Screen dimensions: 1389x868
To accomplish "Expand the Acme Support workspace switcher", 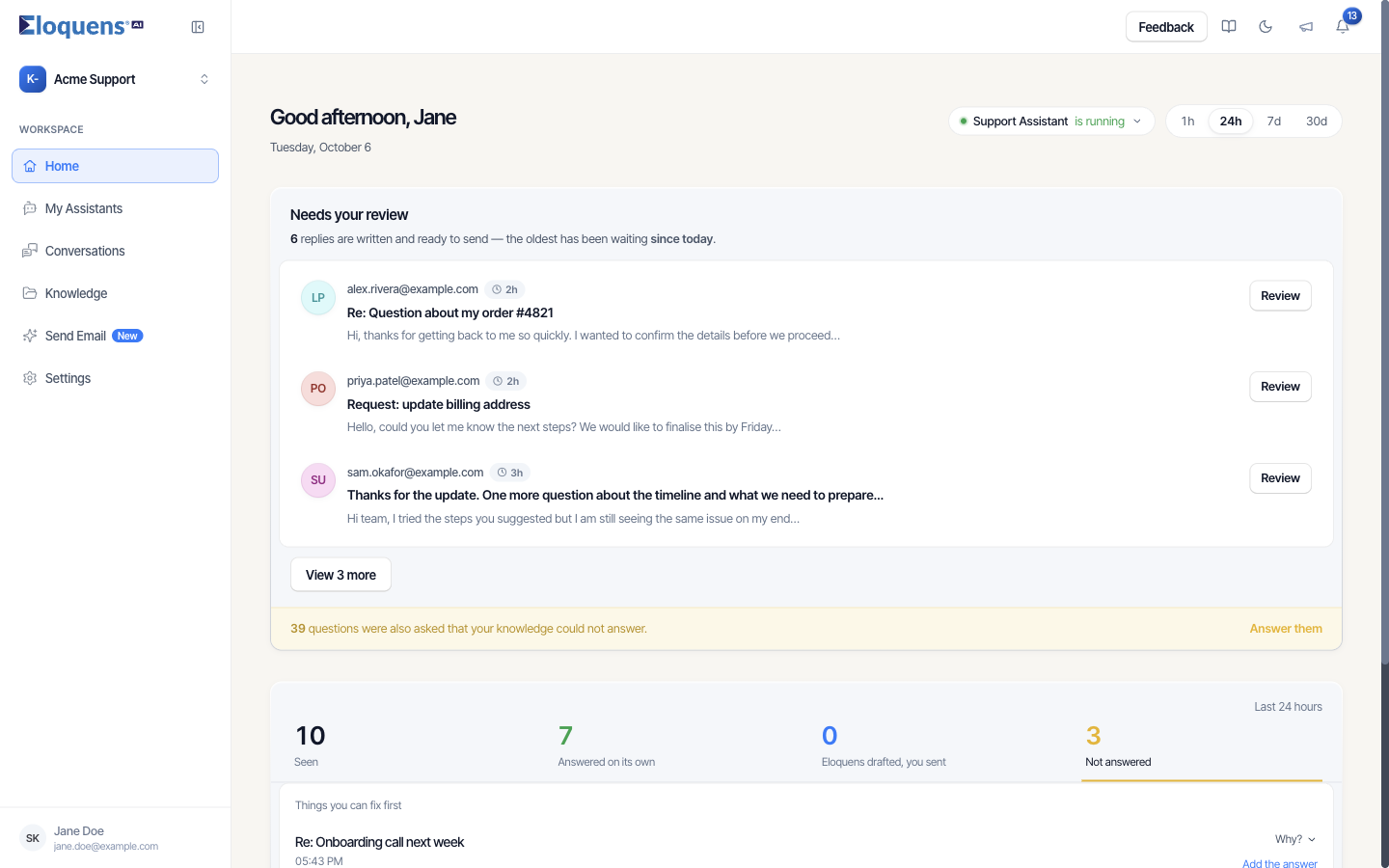I will pos(116,79).
